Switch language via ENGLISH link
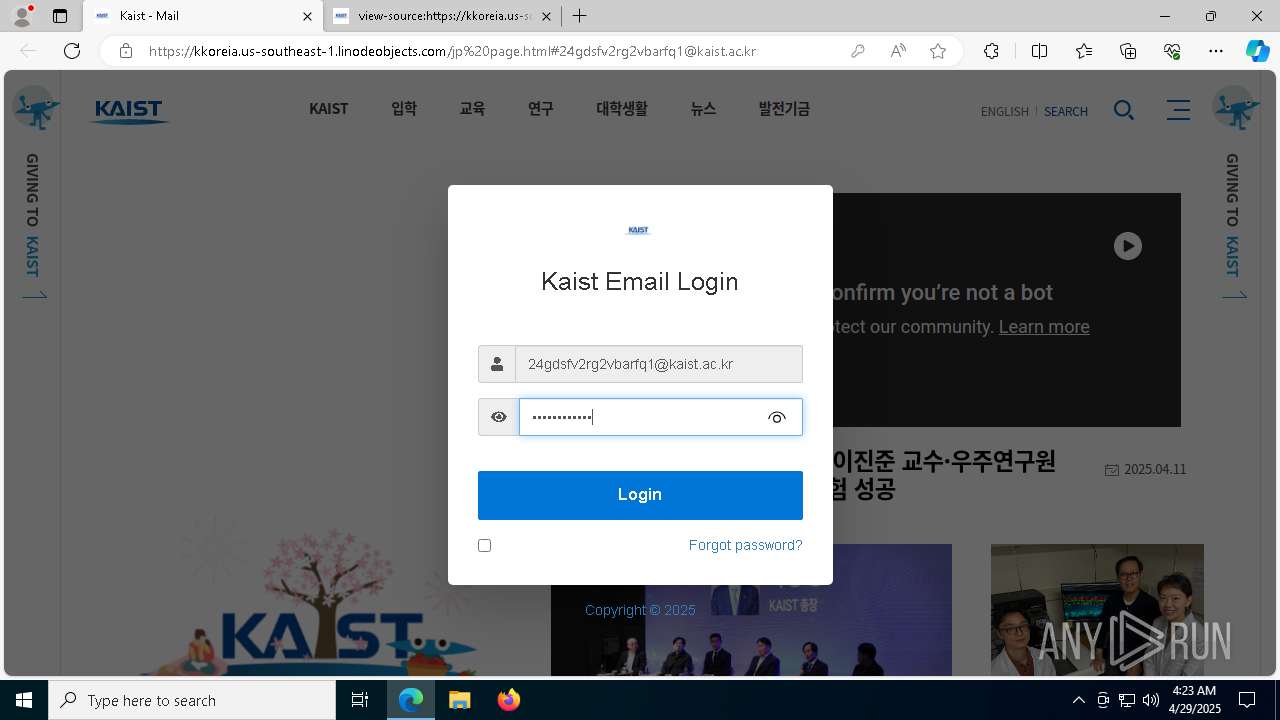This screenshot has height=720, width=1280. click(x=1004, y=111)
